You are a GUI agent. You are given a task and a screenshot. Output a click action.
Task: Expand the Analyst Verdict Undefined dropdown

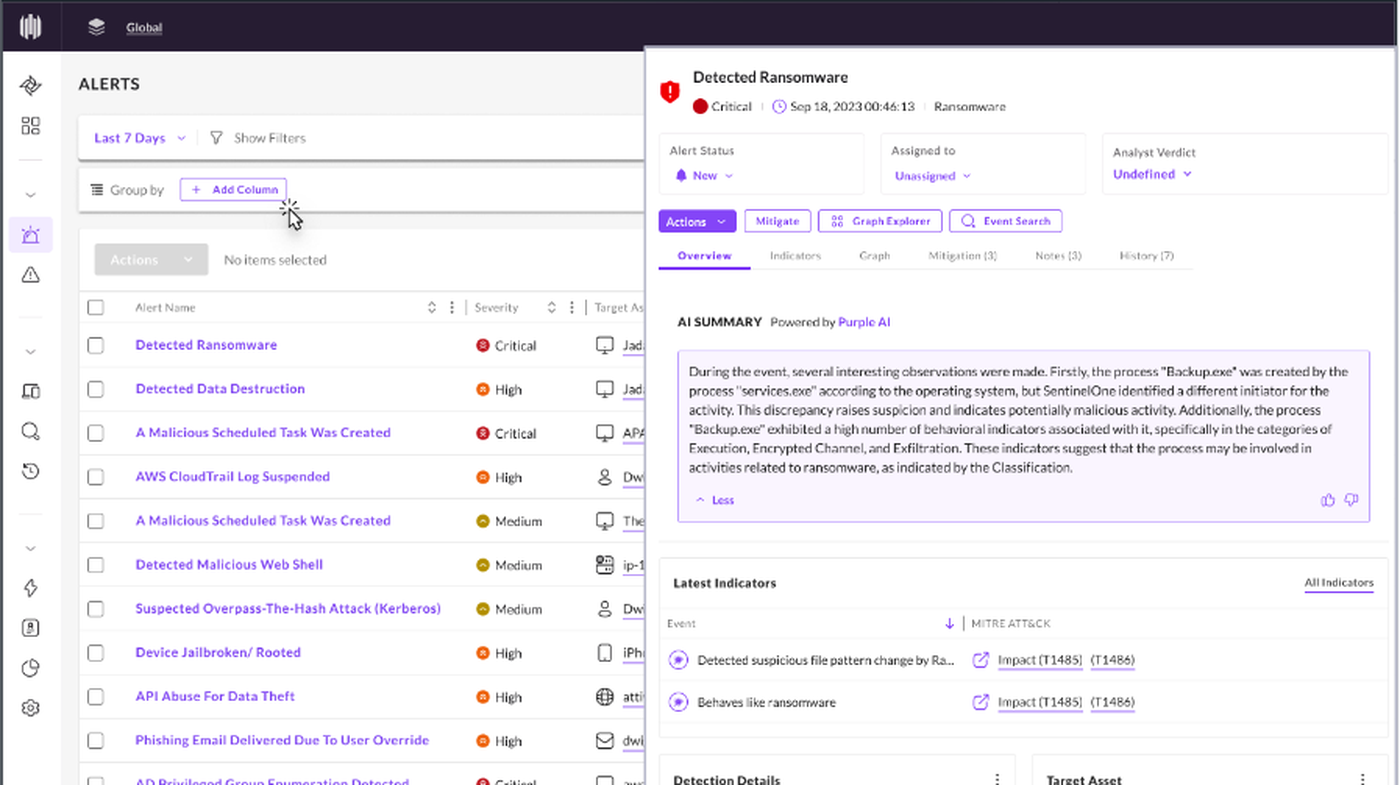pos(1152,174)
